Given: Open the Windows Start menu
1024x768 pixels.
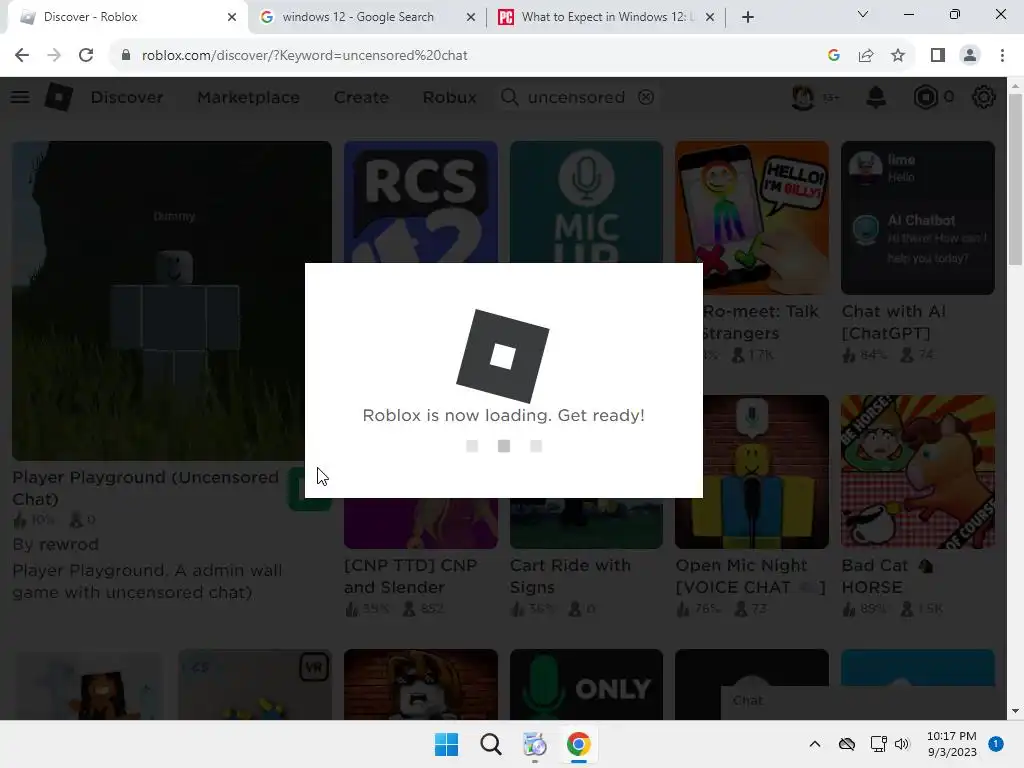Looking at the screenshot, I should point(447,744).
